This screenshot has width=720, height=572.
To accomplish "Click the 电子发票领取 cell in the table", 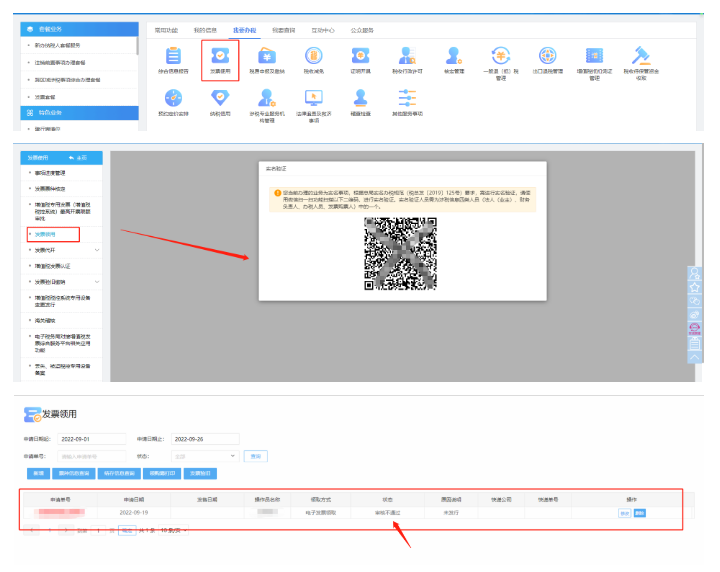I will point(321,513).
